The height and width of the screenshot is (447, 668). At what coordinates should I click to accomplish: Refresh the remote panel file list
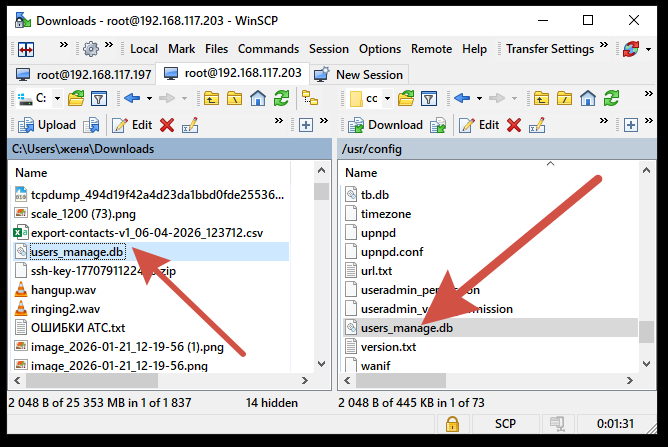point(611,99)
